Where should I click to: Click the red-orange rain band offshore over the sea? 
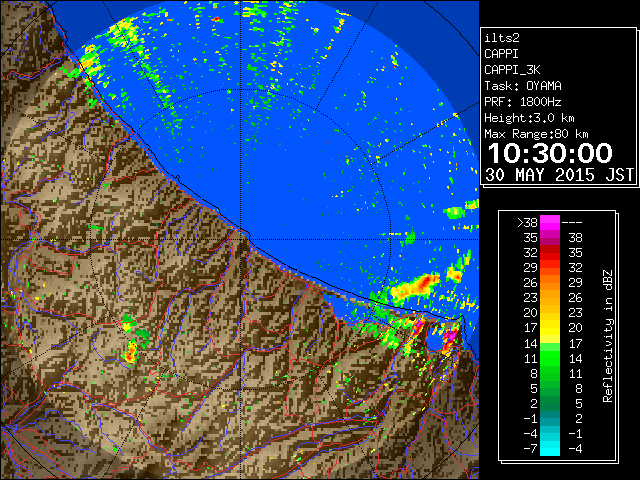[x=416, y=286]
